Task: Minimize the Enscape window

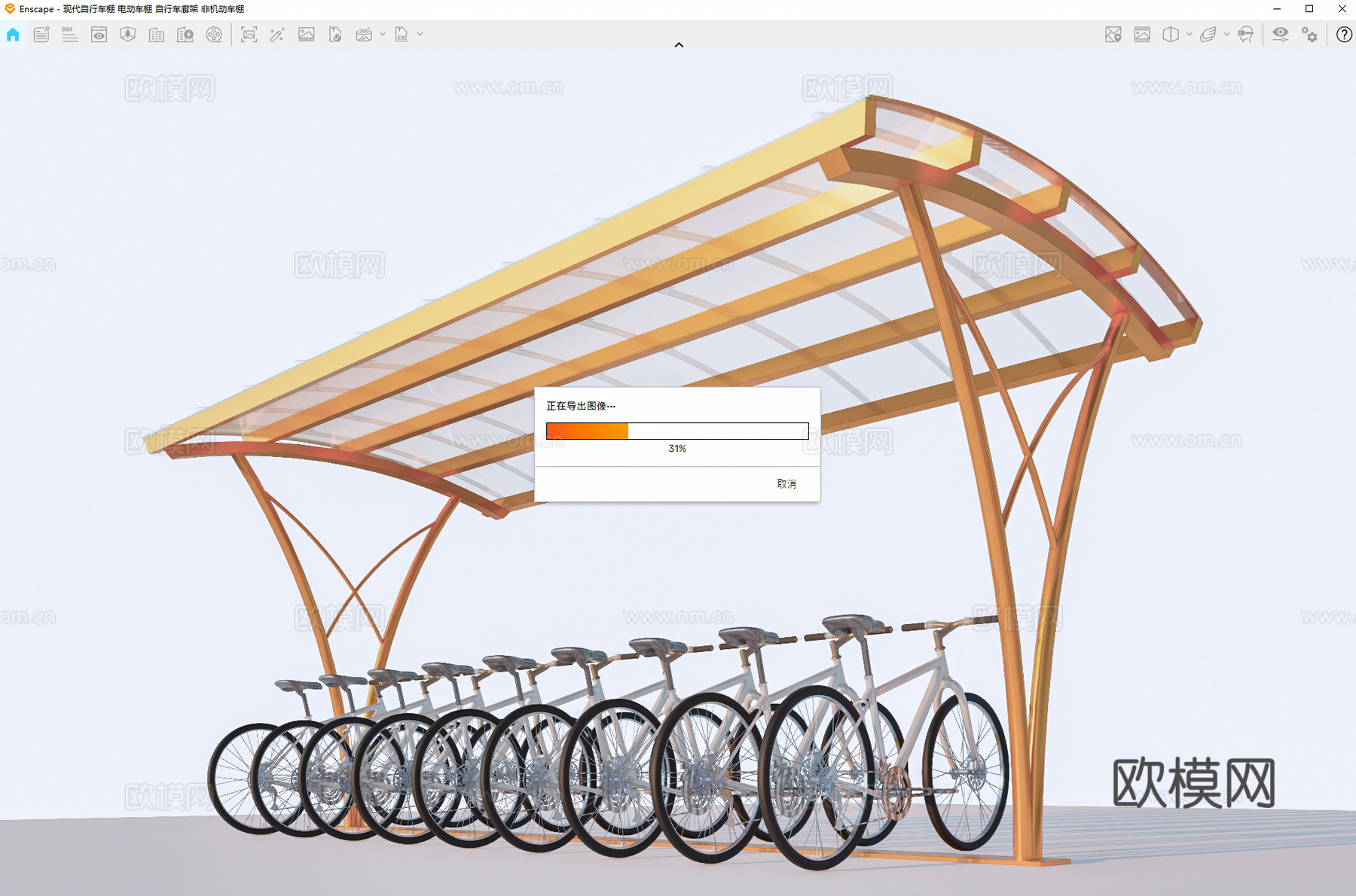Action: tap(1277, 9)
